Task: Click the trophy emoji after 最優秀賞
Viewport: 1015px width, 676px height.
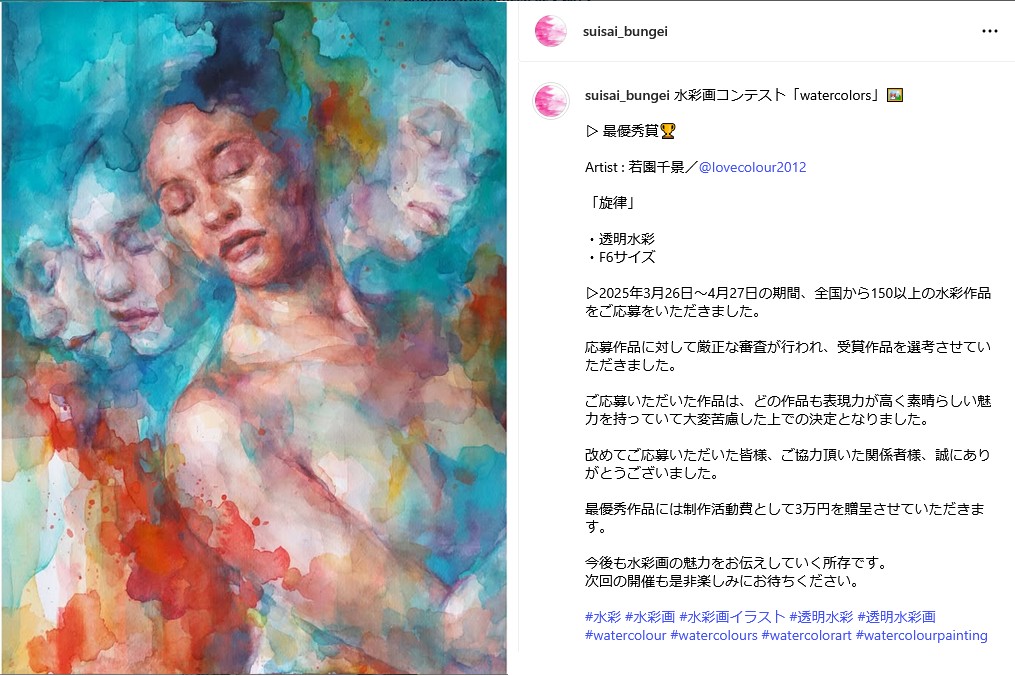Action: click(667, 131)
